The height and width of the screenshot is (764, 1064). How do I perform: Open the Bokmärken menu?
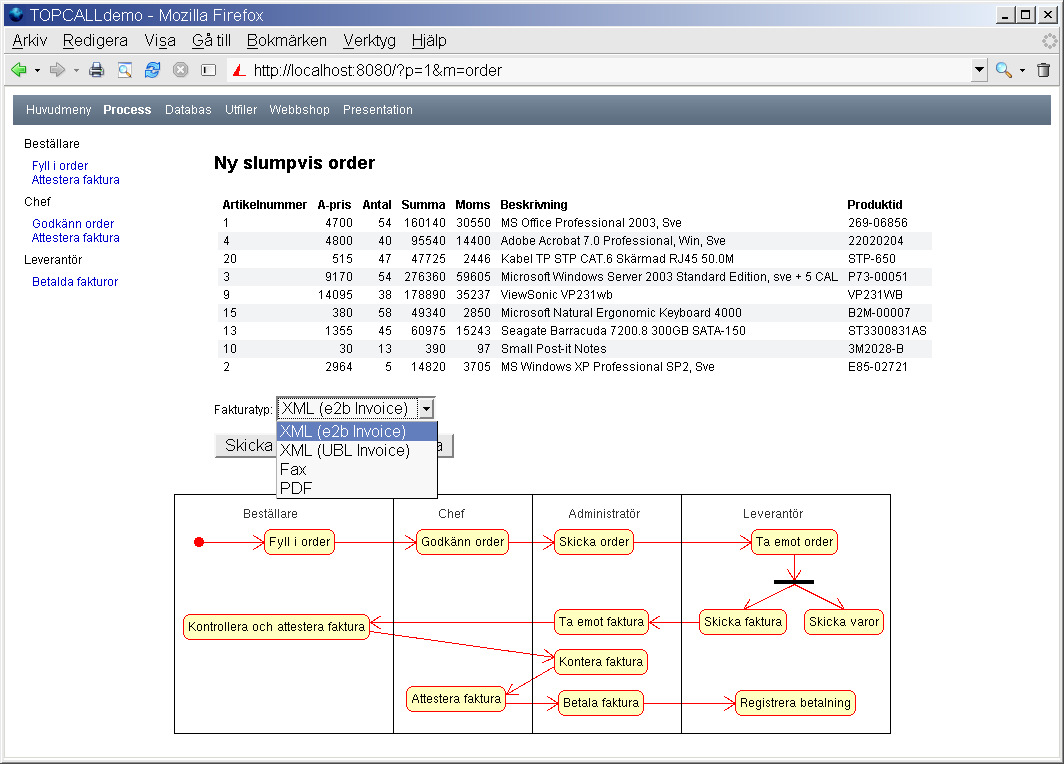(286, 41)
